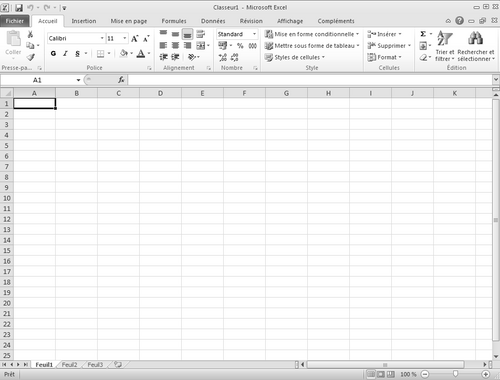500x380 pixels.
Task: Click the increase font size icon
Action: click(x=134, y=39)
